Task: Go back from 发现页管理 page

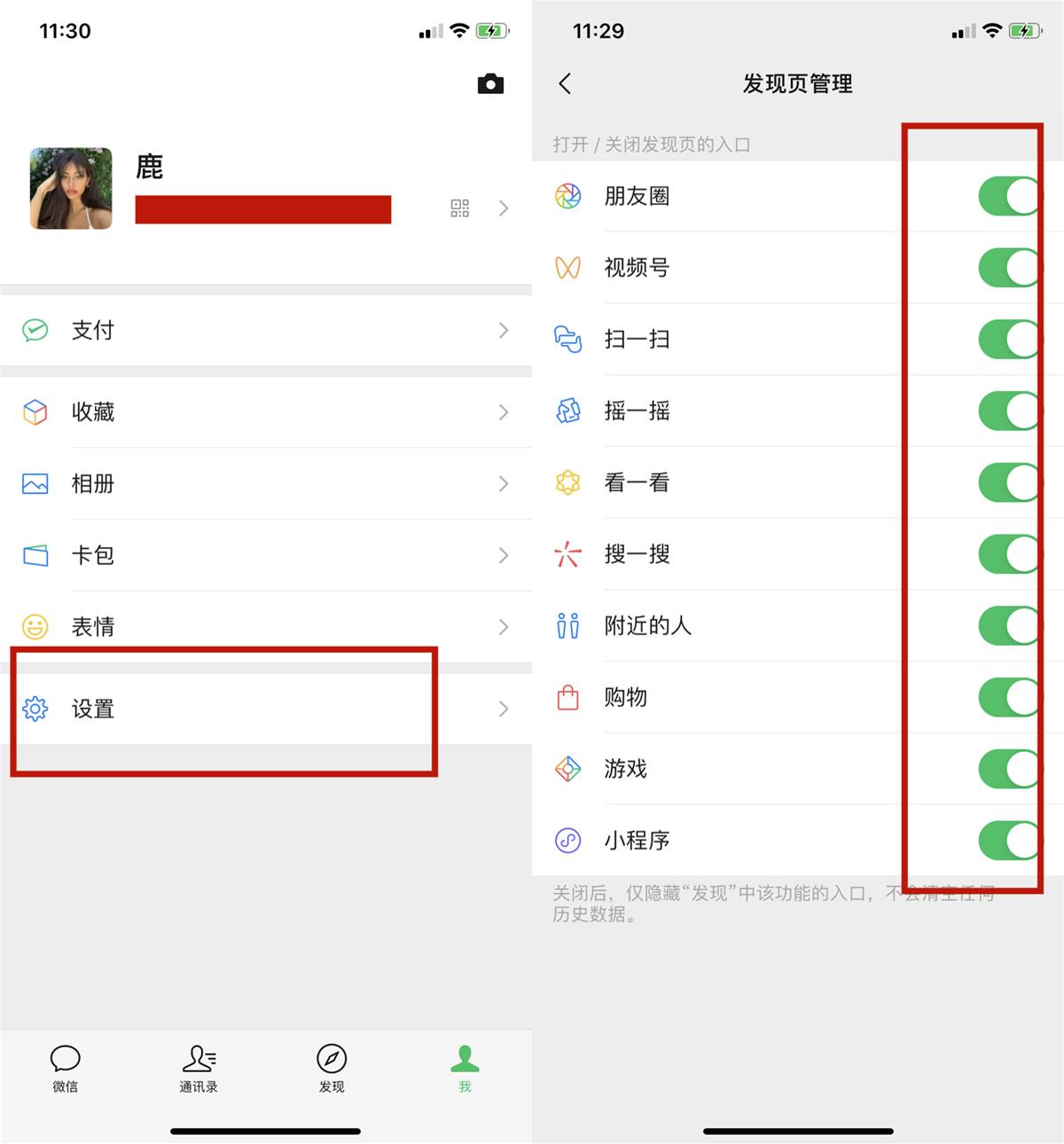Action: click(x=565, y=83)
